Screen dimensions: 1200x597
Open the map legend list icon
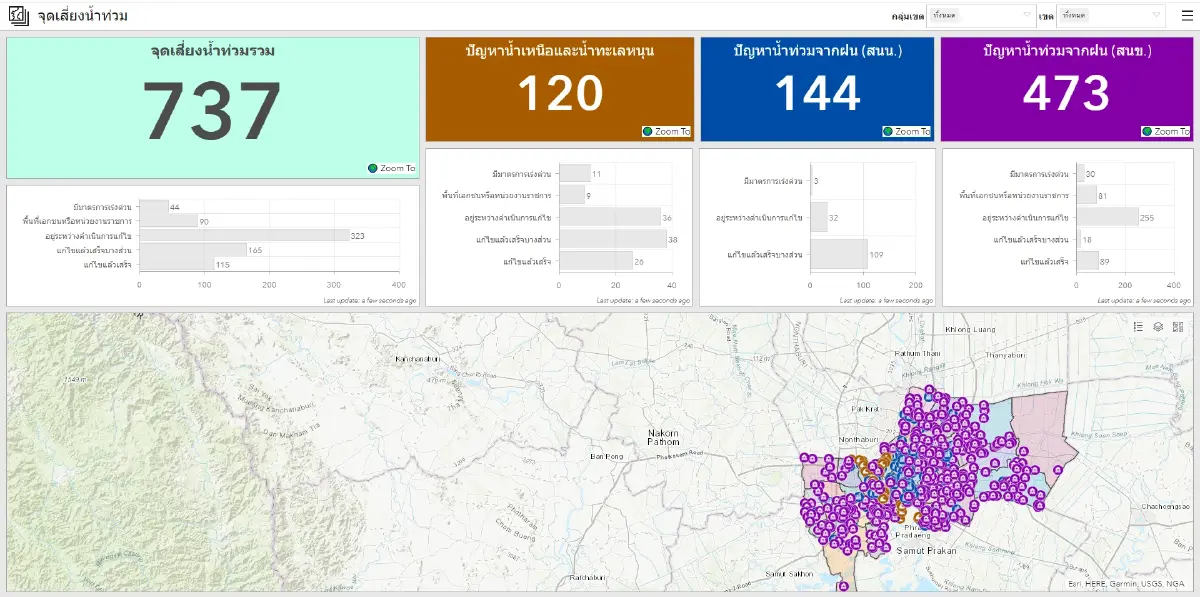click(1139, 327)
